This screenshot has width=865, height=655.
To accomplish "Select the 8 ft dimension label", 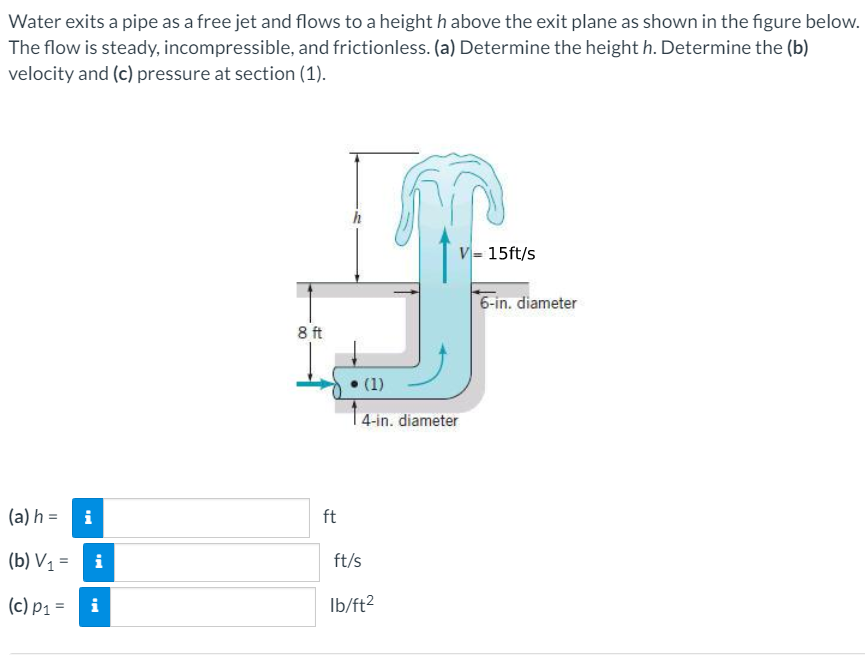I will pos(310,331).
